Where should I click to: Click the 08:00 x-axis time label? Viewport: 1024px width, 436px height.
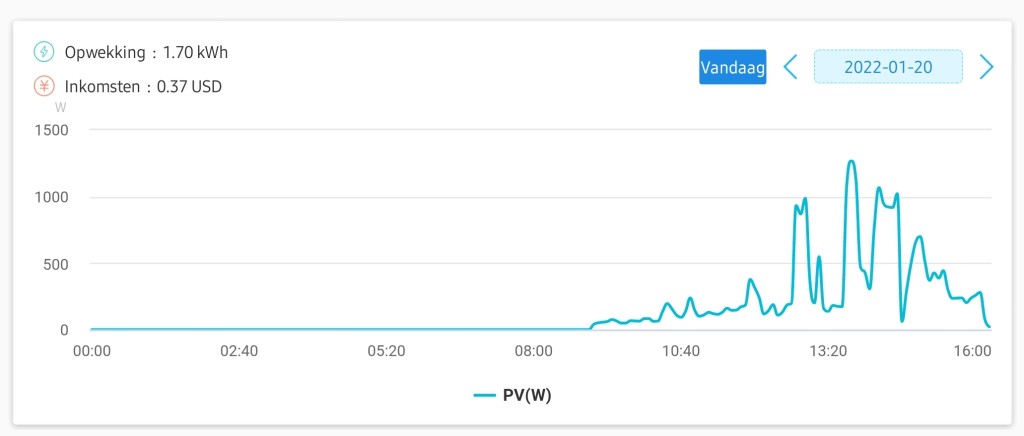click(x=534, y=351)
